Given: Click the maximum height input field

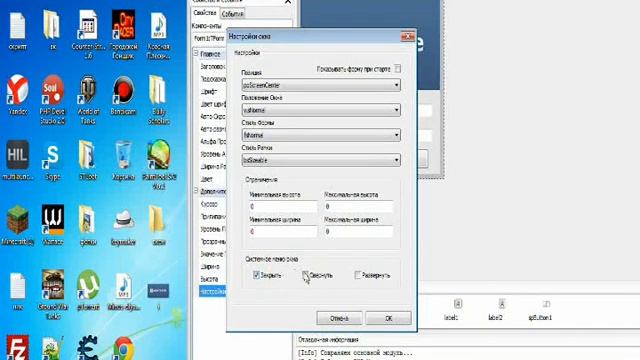Looking at the screenshot, I should pyautogui.click(x=358, y=207).
